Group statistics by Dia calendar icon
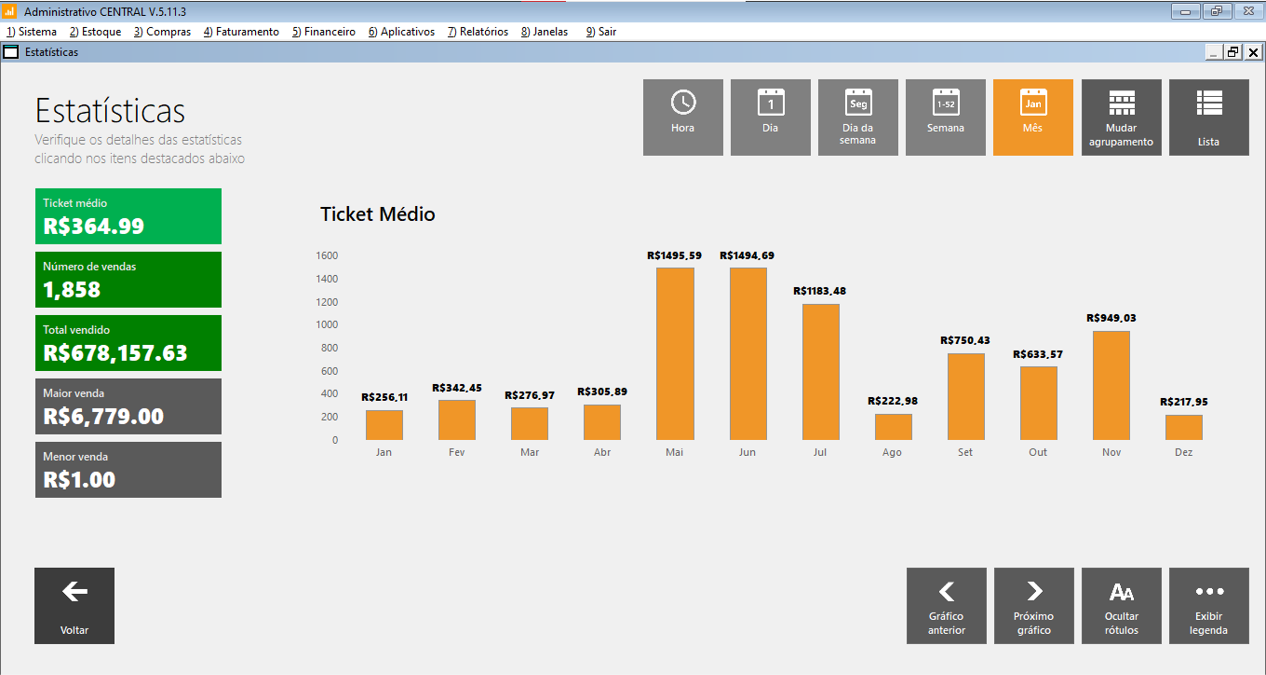The width and height of the screenshot is (1266, 675). click(x=770, y=117)
